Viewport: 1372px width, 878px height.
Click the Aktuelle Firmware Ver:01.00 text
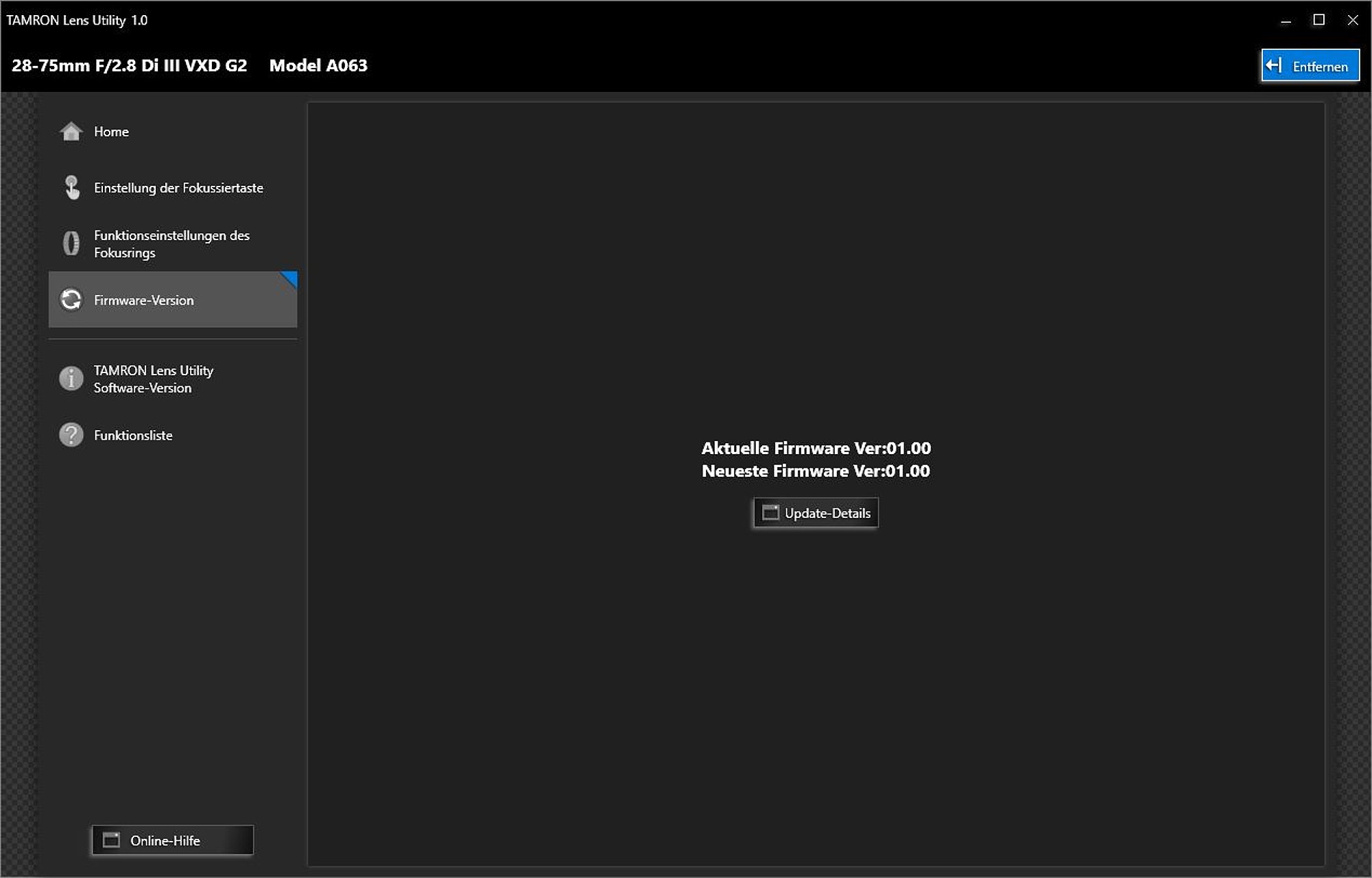(816, 448)
